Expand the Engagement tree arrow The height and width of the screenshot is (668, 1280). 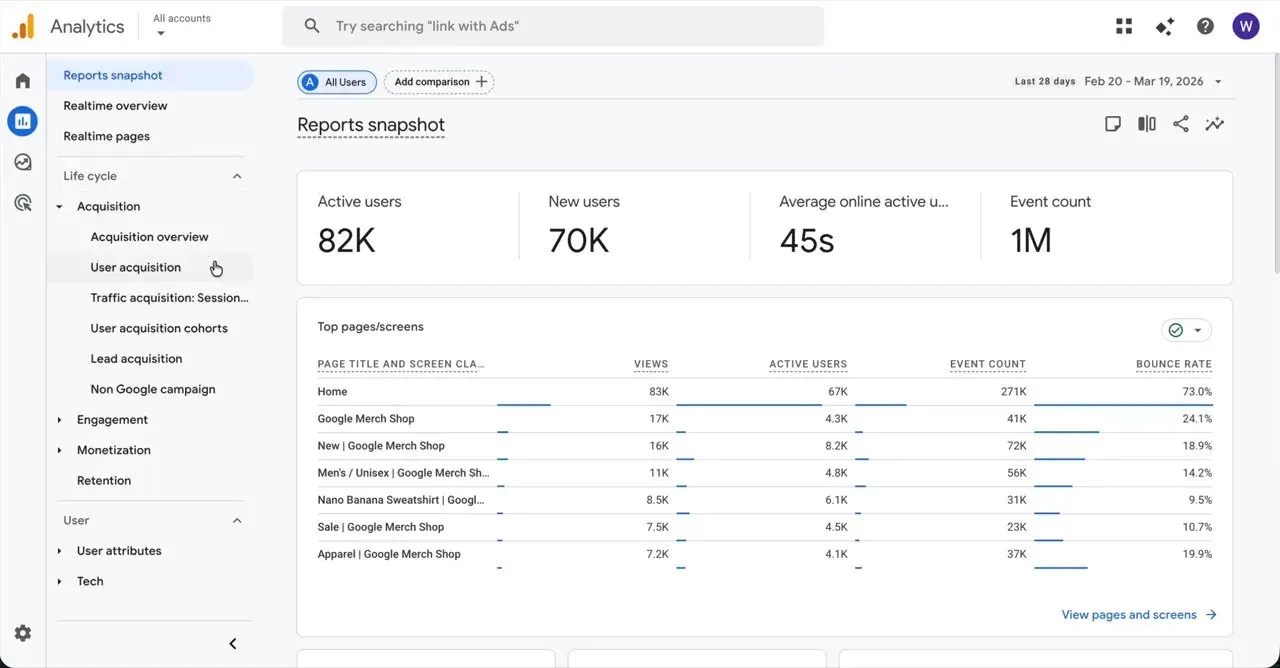pos(59,420)
